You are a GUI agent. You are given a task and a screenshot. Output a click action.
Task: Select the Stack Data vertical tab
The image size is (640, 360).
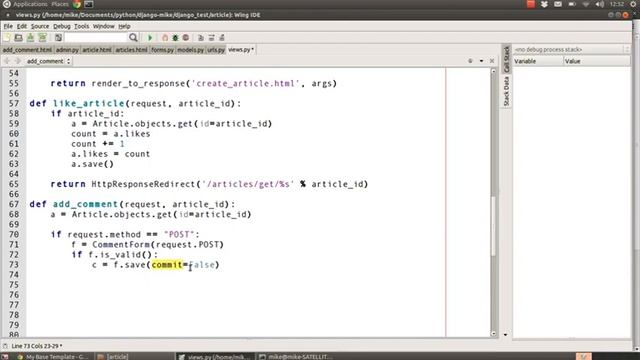506,92
